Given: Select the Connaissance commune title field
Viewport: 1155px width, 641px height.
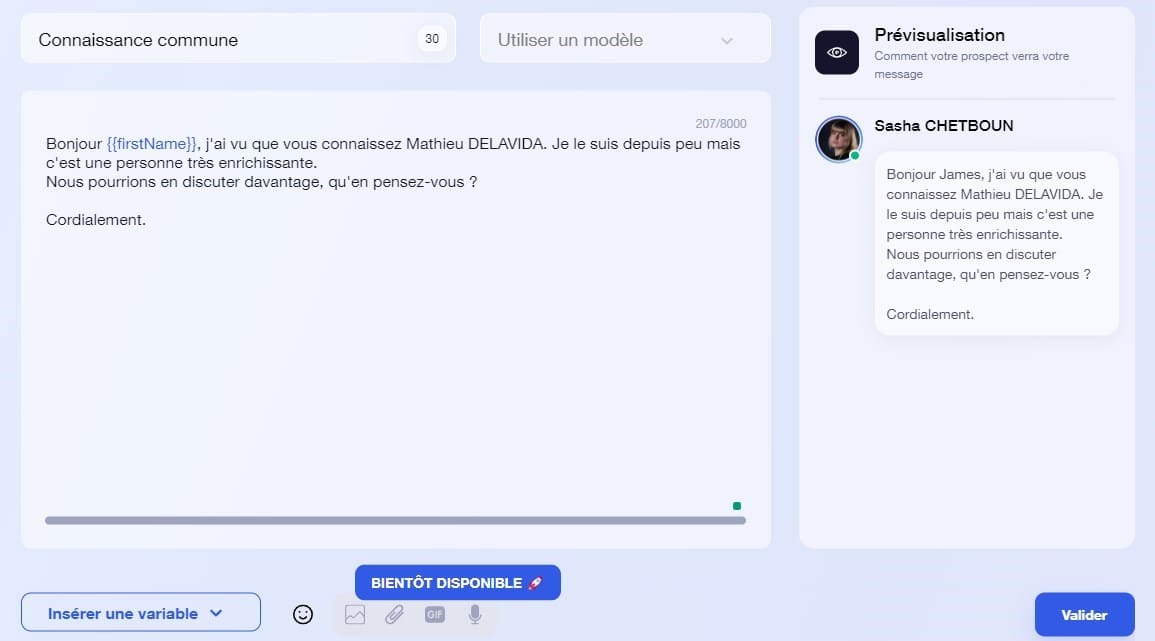Looking at the screenshot, I should click(138, 40).
